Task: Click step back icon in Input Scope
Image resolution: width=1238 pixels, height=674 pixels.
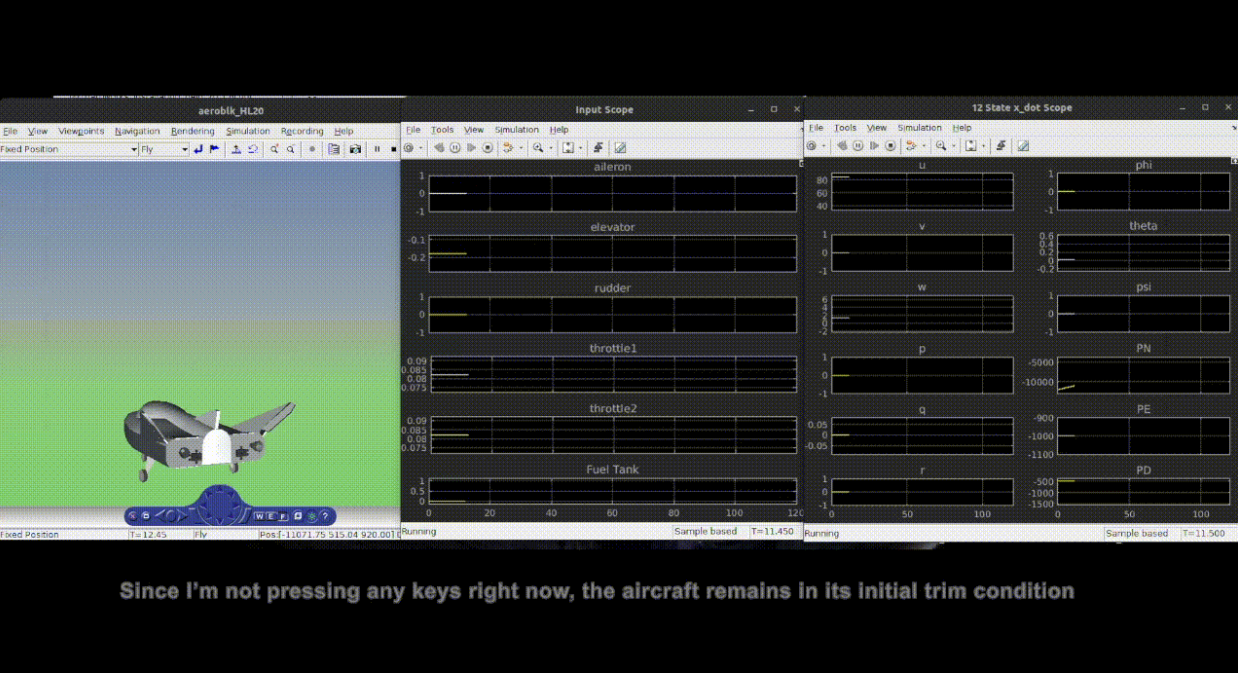Action: pyautogui.click(x=439, y=148)
